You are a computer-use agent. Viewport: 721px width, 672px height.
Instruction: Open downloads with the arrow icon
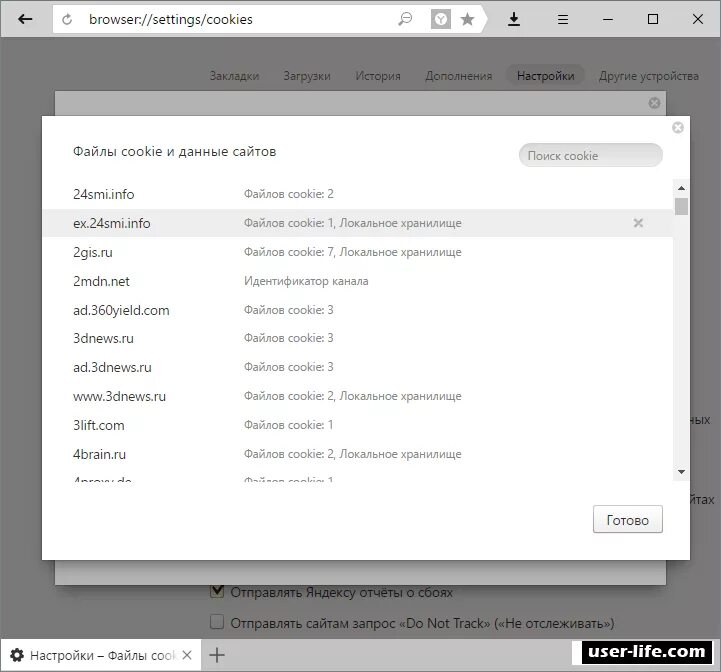point(514,19)
